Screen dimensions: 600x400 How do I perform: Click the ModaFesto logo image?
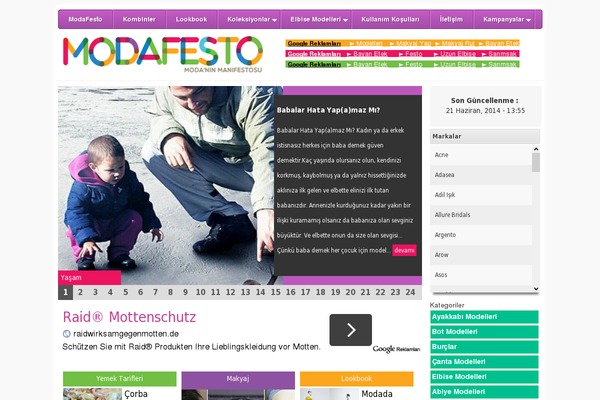[x=163, y=54]
